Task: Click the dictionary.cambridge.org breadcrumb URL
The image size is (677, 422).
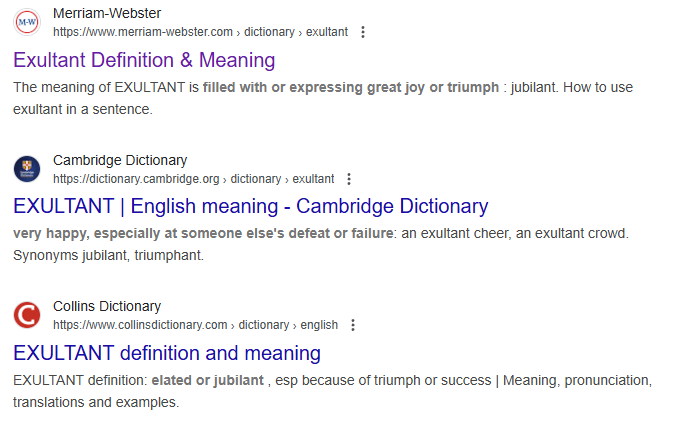Action: point(193,179)
